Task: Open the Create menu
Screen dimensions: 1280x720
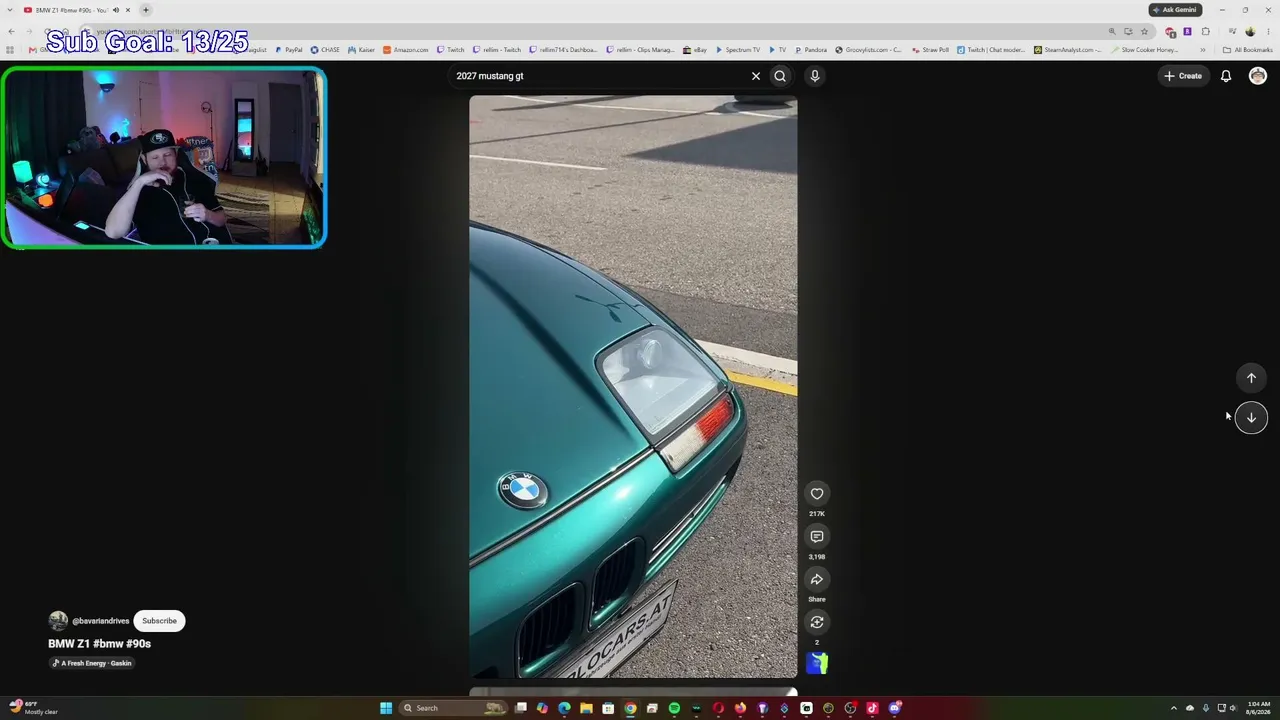Action: pos(1183,76)
